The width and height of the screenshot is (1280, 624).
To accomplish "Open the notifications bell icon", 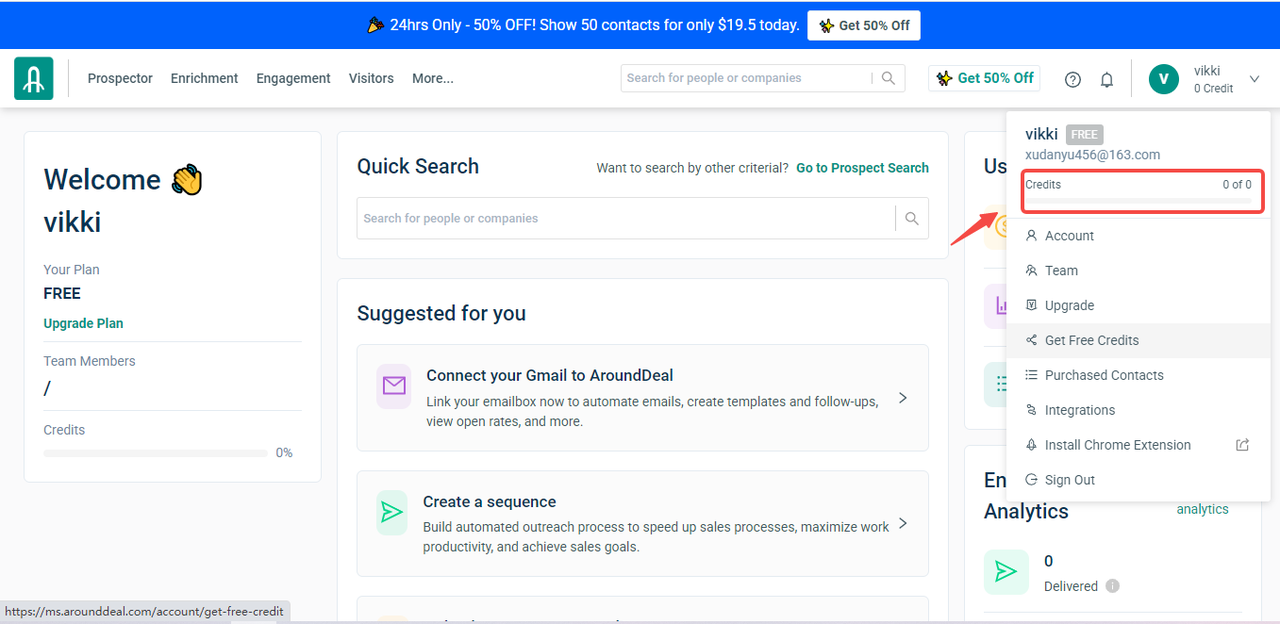I will tap(1107, 80).
